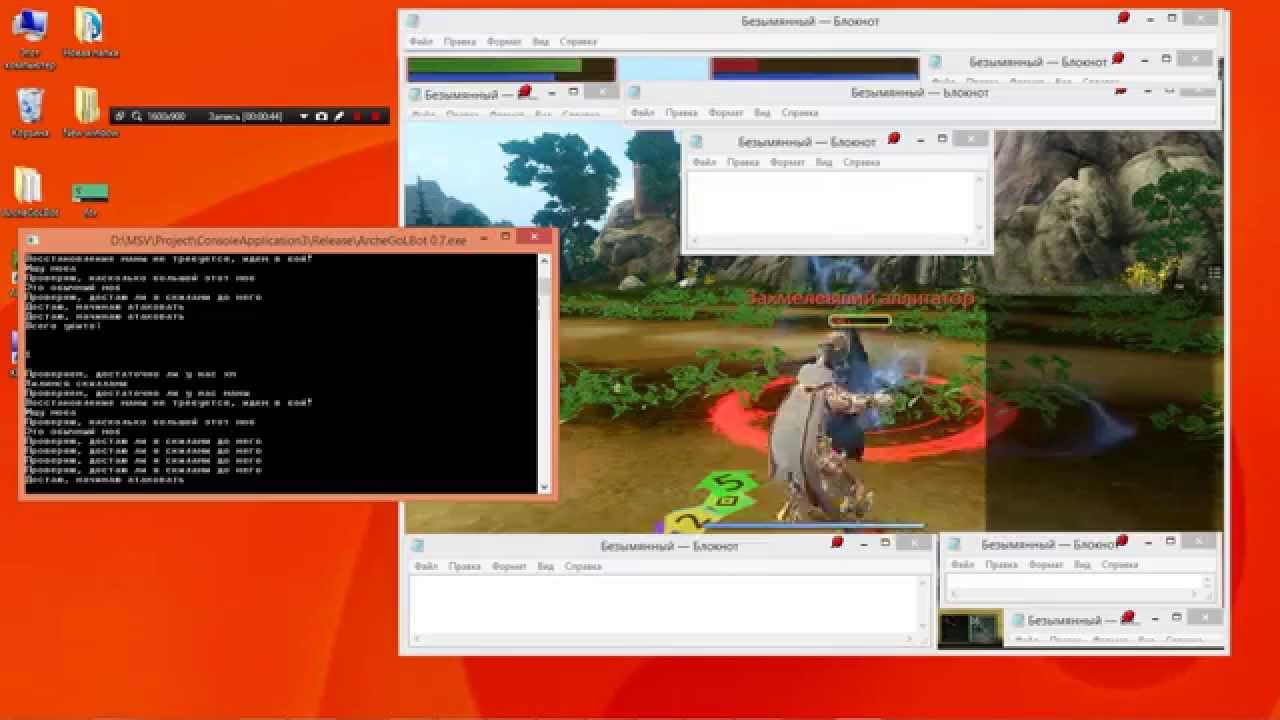This screenshot has width=1280, height=720.
Task: Click the move handle on recorder toolbar
Action: click(119, 116)
